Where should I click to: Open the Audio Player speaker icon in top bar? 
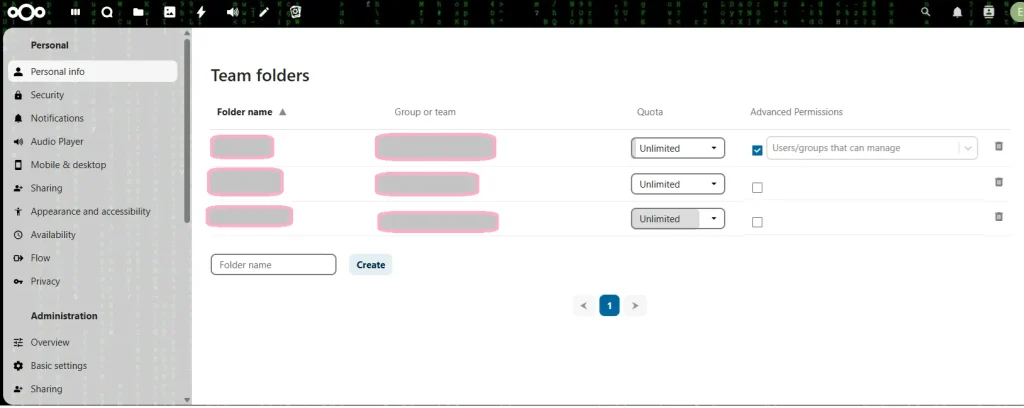(x=232, y=12)
